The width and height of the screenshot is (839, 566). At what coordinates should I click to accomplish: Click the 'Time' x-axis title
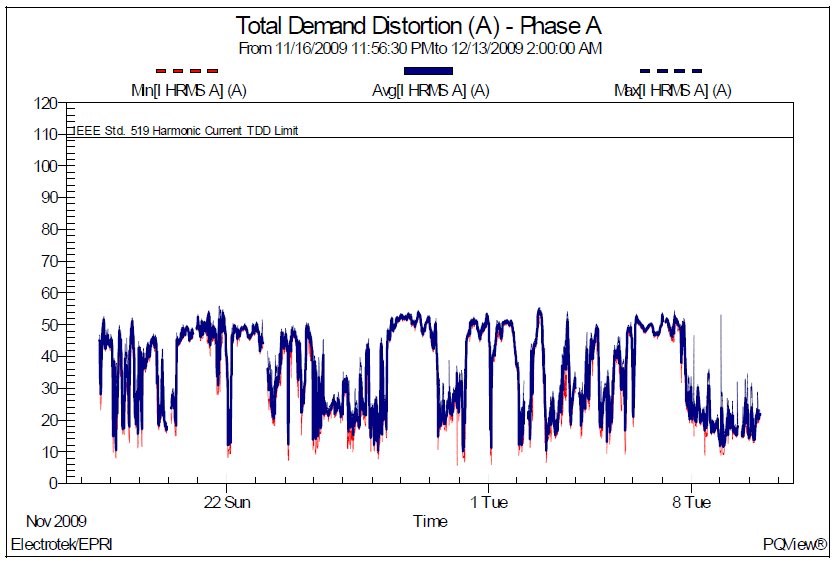coord(430,521)
